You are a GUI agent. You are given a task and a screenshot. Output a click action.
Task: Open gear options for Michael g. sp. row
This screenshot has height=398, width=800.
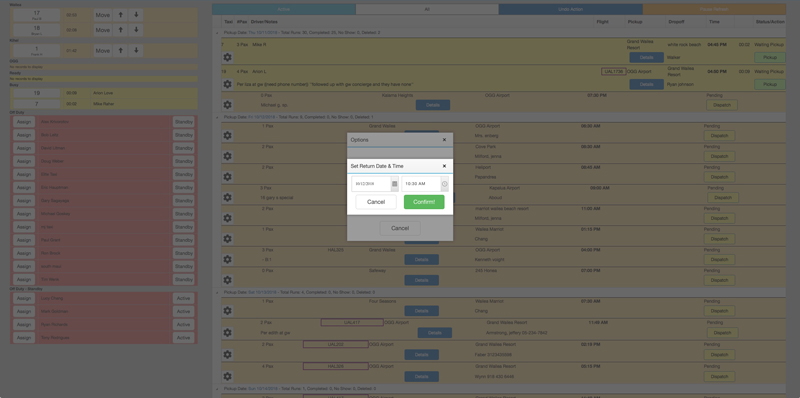click(x=228, y=105)
